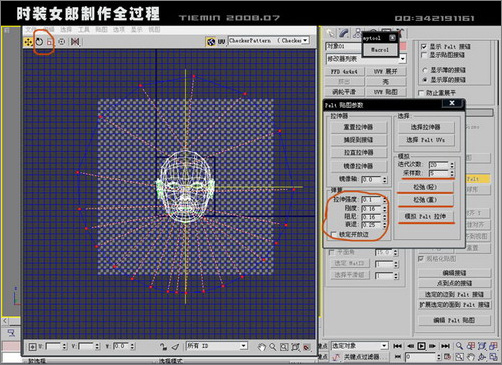Toggle the 显示 Pelt 接缝 checkbox
502x365 pixels.
point(424,46)
